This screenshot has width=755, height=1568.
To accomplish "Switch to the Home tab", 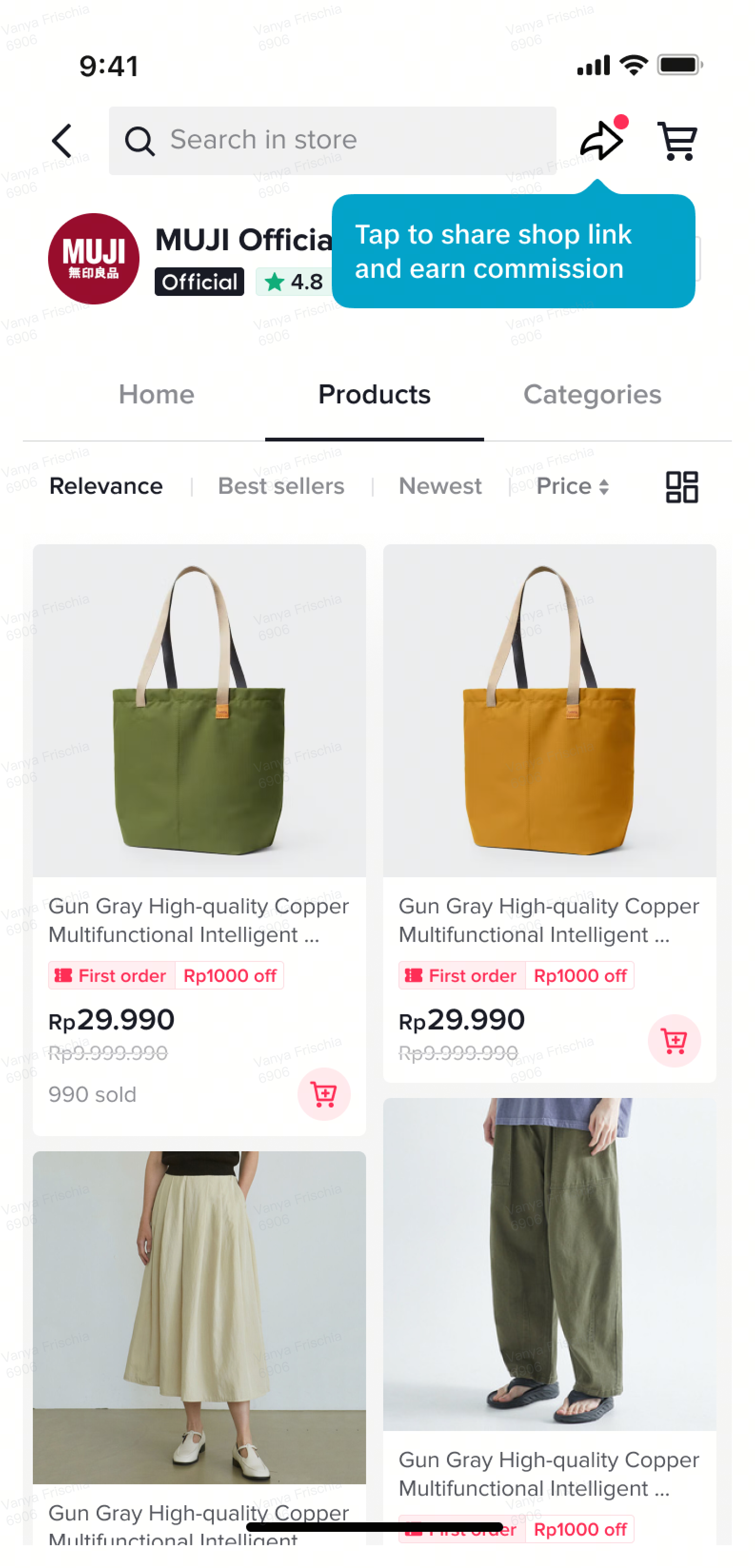I will pos(157,394).
